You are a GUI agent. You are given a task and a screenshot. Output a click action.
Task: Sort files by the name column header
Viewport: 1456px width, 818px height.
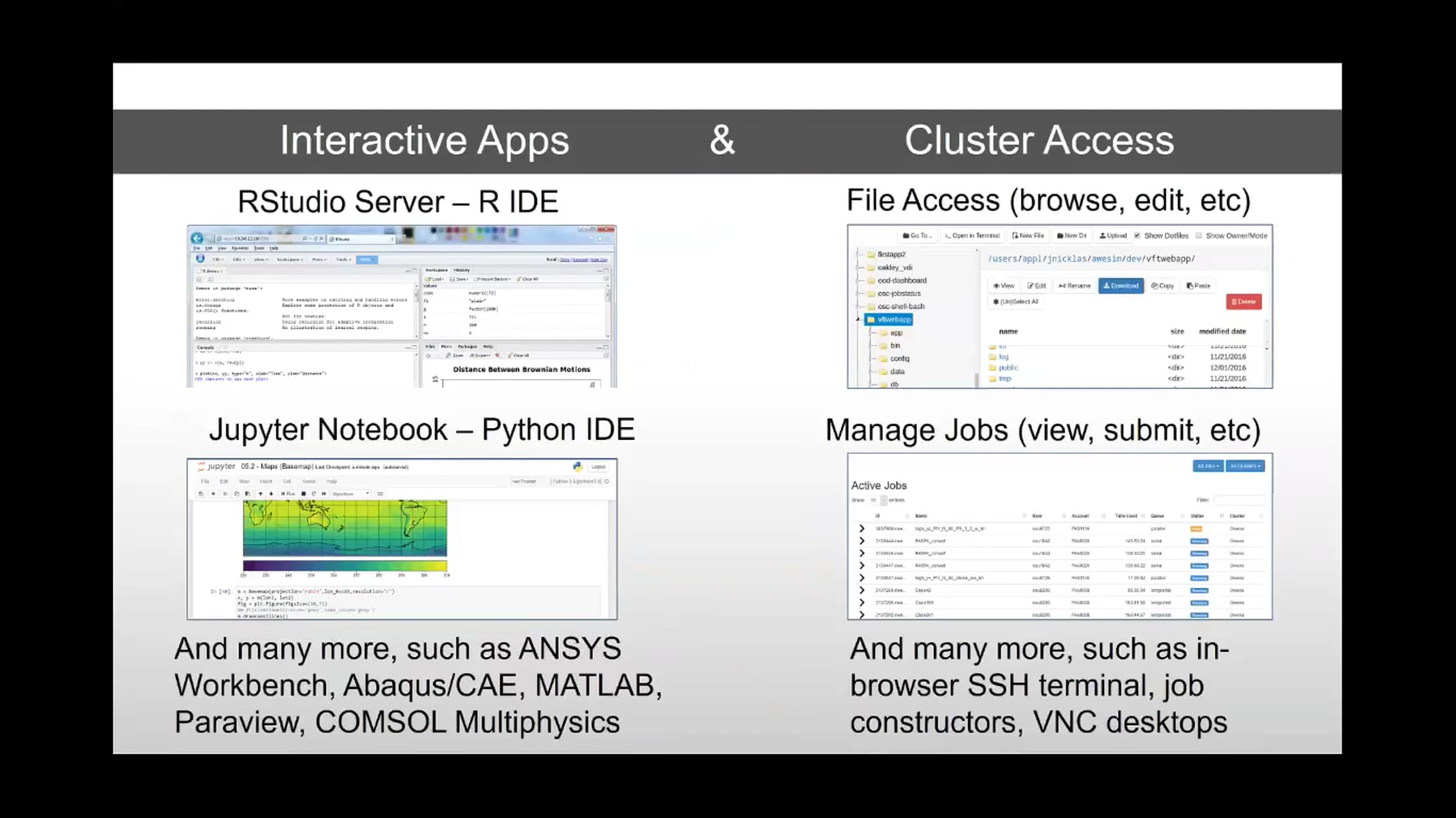(x=1008, y=332)
